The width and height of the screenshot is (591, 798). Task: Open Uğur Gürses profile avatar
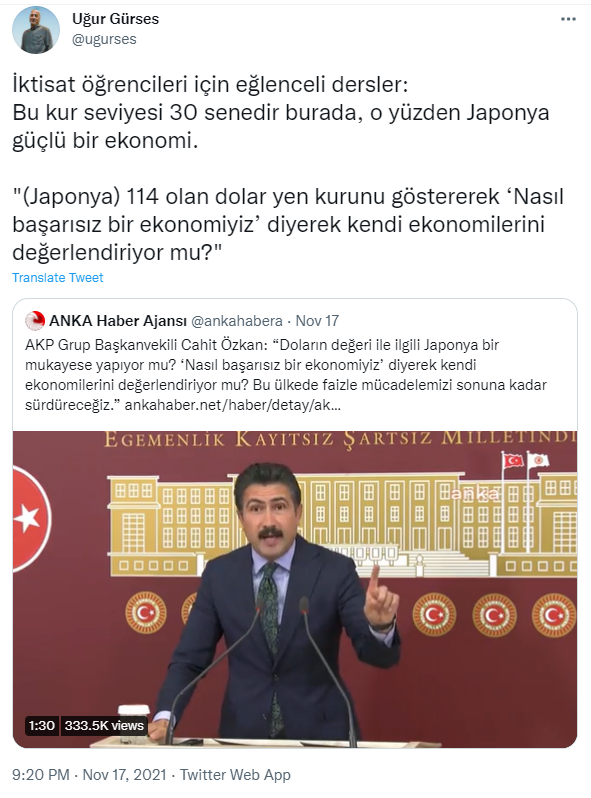(x=36, y=30)
